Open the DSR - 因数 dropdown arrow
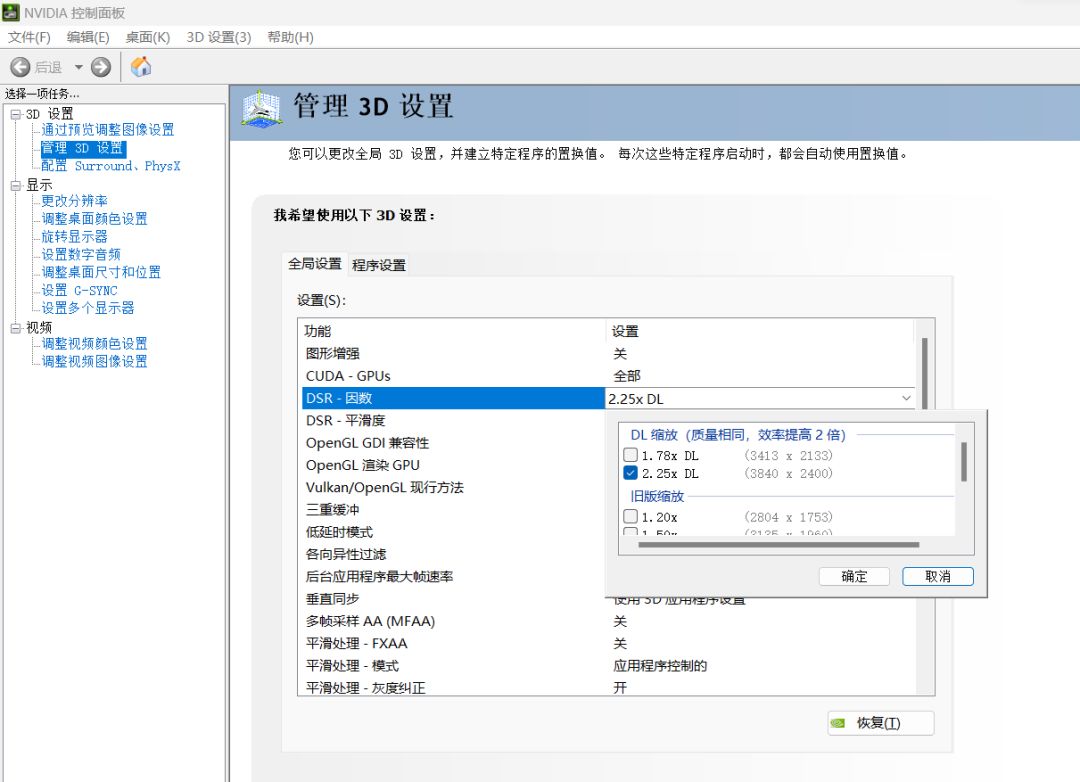 (906, 398)
